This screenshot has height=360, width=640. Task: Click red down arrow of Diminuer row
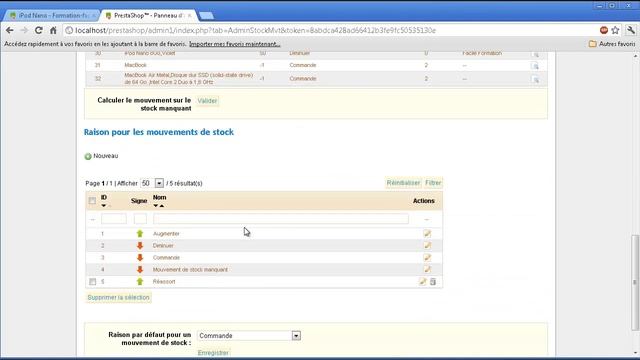[x=140, y=245]
